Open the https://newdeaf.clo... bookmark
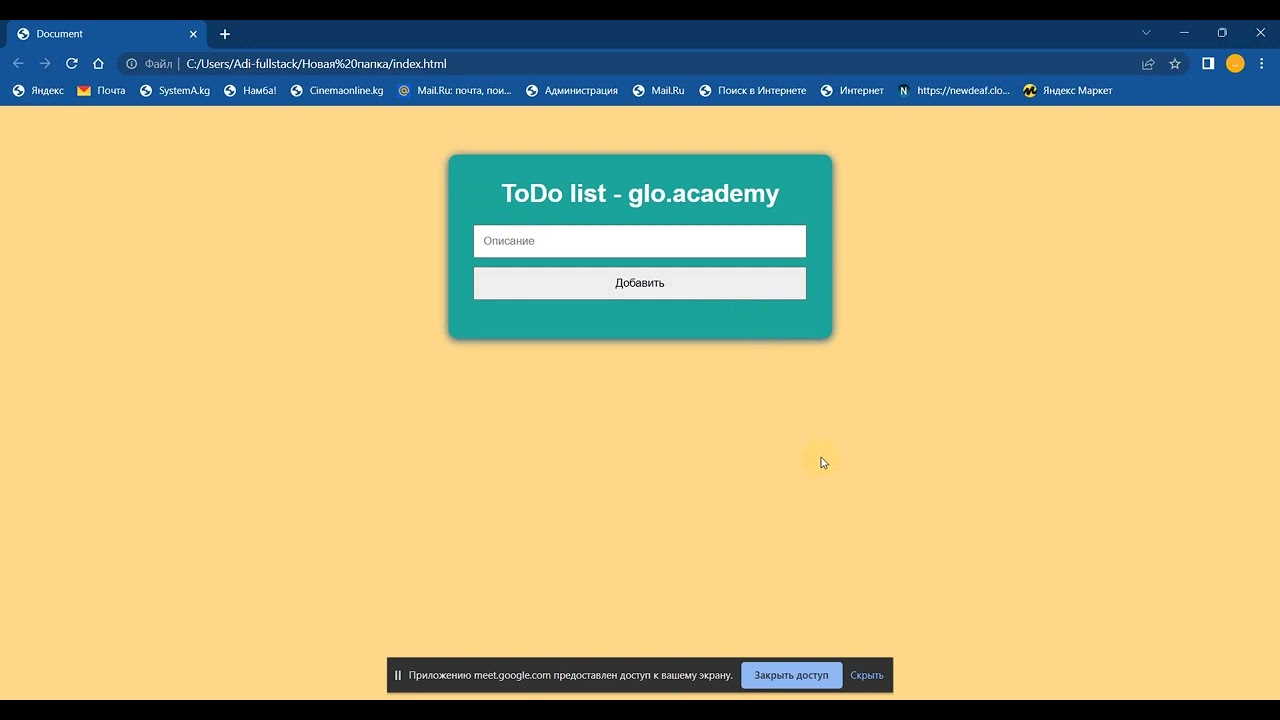The width and height of the screenshot is (1280, 720). tap(954, 90)
